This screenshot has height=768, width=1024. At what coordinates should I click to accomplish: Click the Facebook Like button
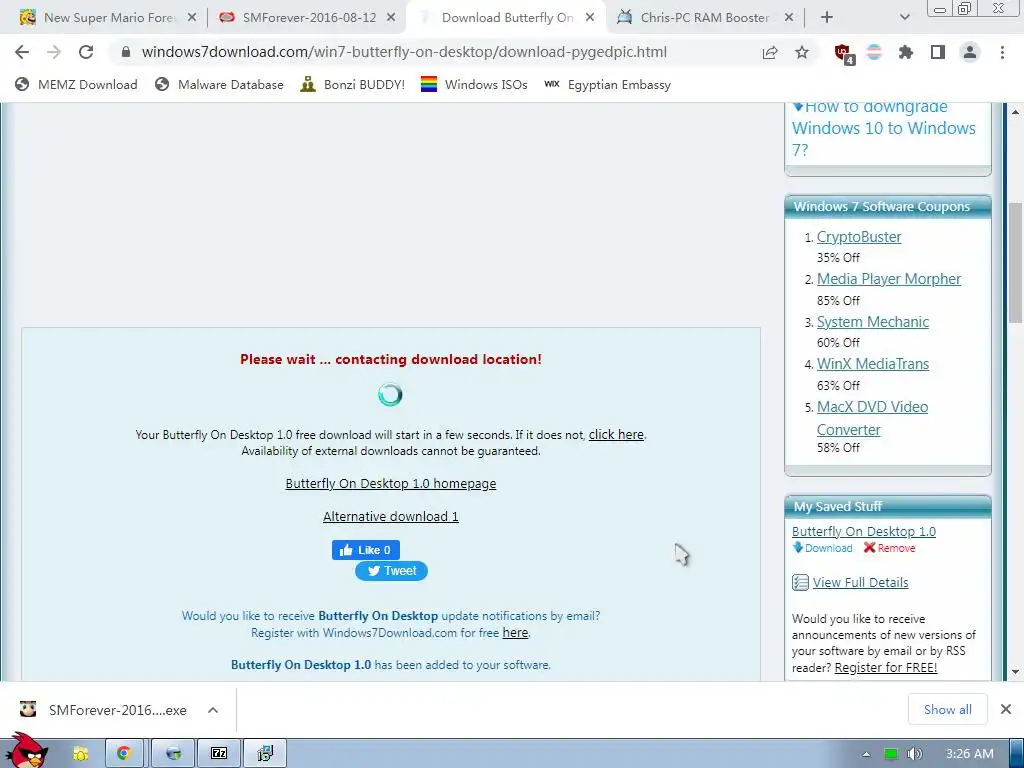366,550
